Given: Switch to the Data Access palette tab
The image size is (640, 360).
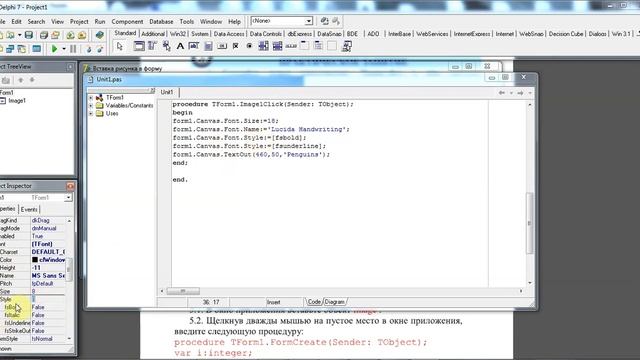Looking at the screenshot, I should click(x=229, y=34).
